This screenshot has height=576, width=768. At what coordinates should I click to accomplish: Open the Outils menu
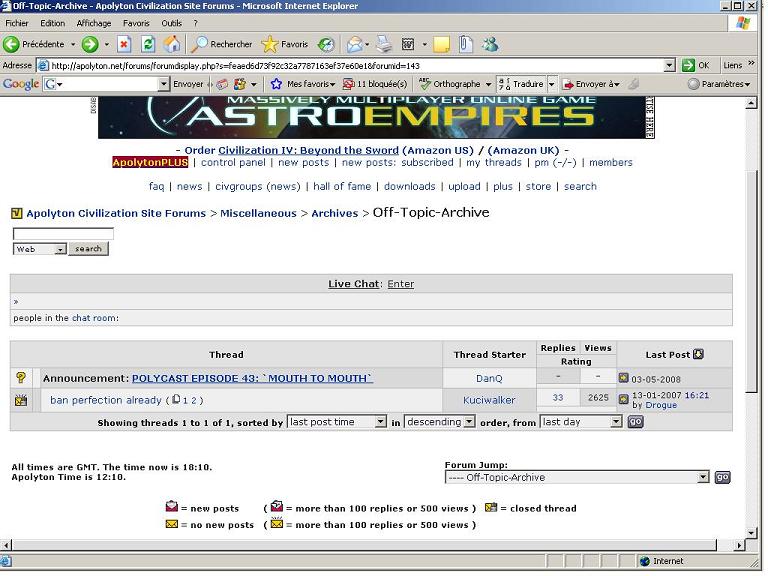click(x=172, y=23)
